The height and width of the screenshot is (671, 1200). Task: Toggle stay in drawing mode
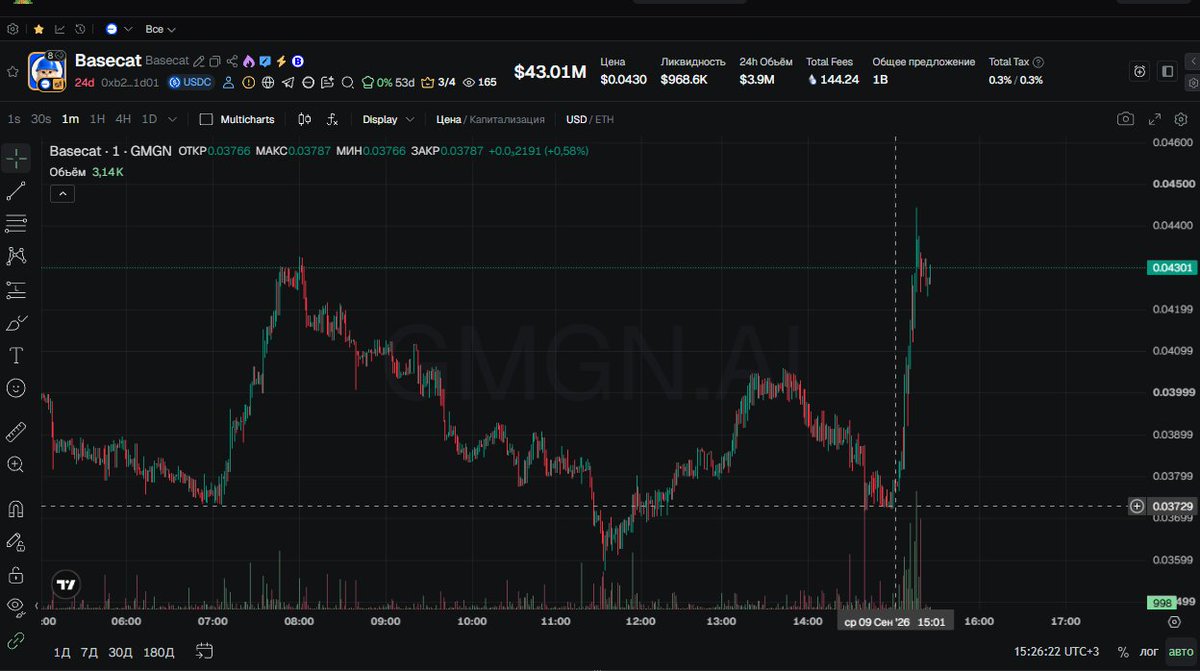click(16, 541)
